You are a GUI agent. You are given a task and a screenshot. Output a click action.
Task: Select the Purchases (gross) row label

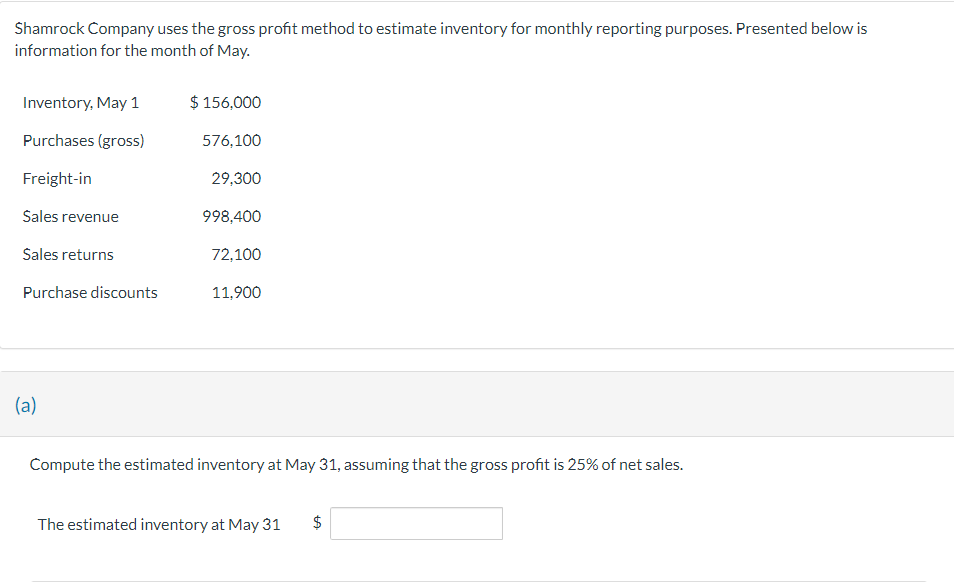click(x=84, y=140)
